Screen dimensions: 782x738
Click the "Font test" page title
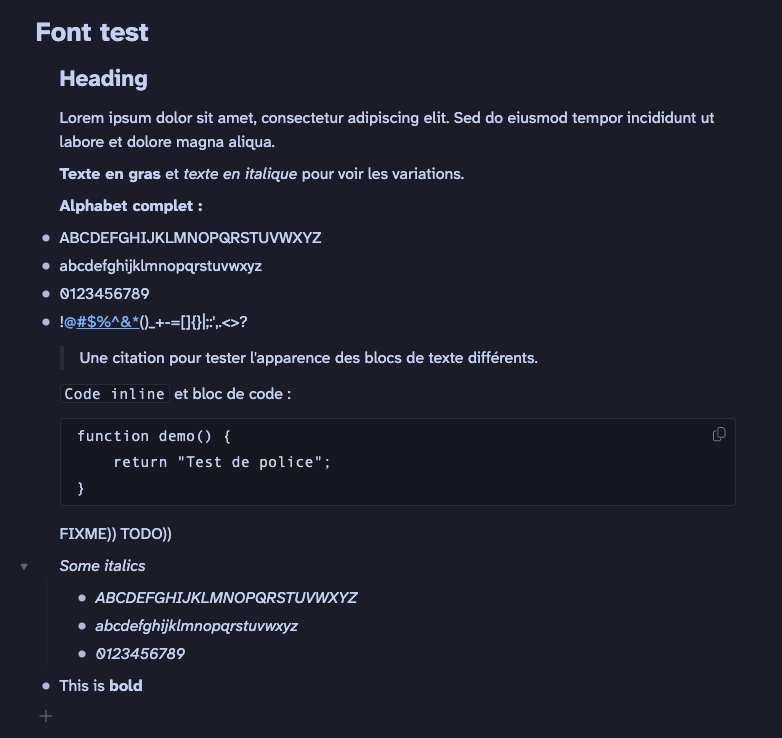[92, 32]
